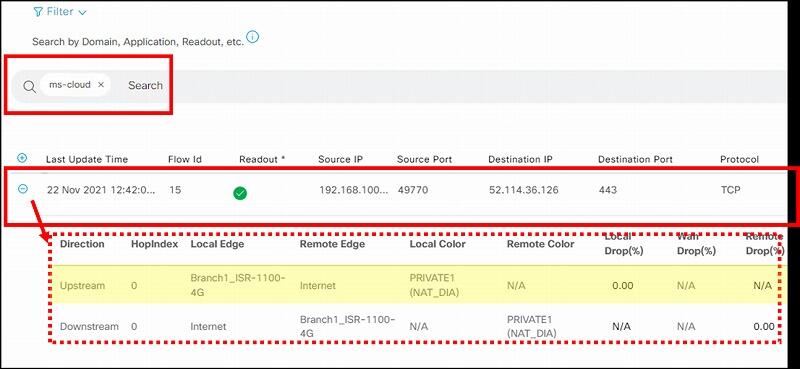Screen dimensions: 800x369
Task: Expand all rows with plus icon
Action: tap(22, 158)
